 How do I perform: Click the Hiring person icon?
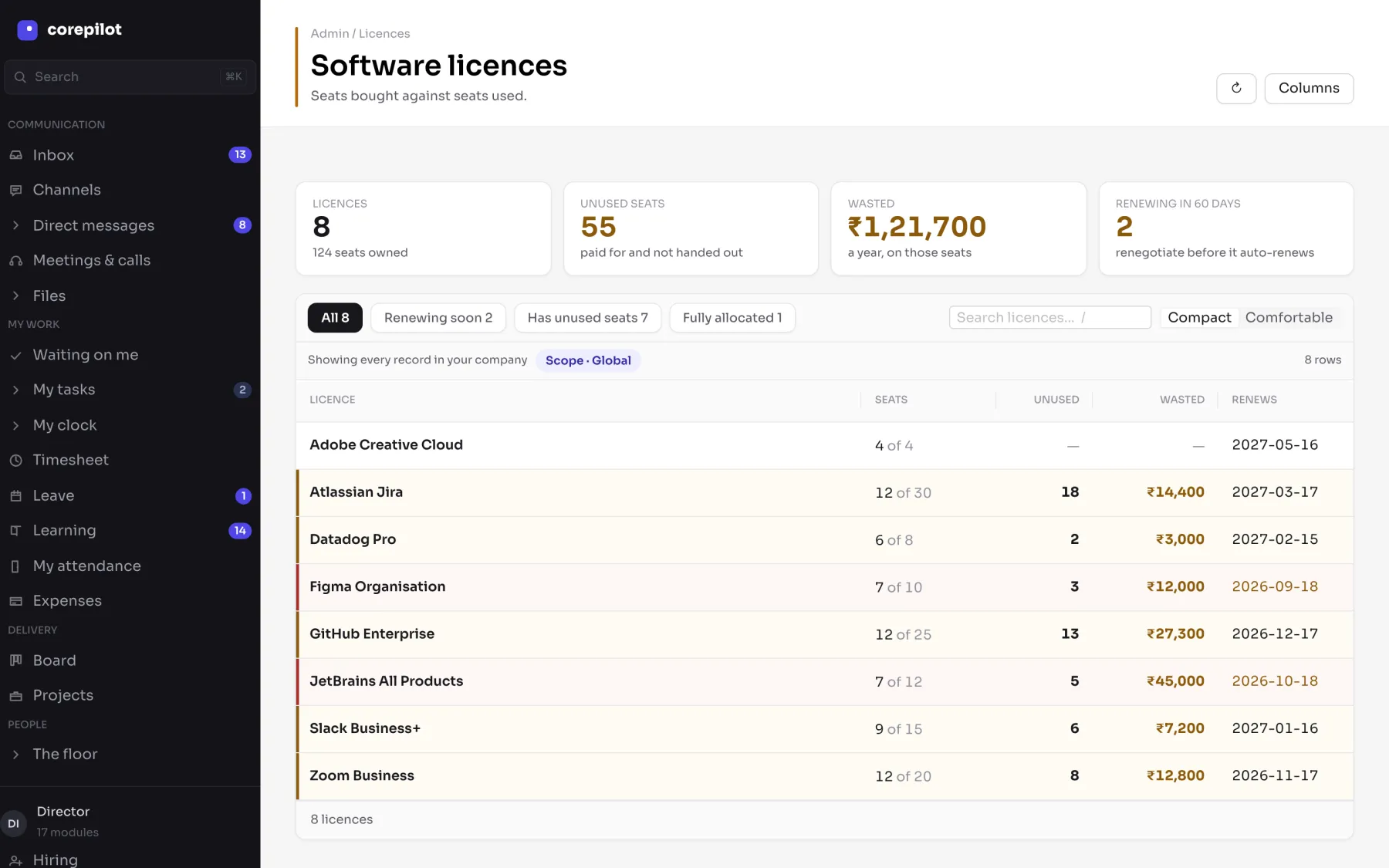pos(15,860)
